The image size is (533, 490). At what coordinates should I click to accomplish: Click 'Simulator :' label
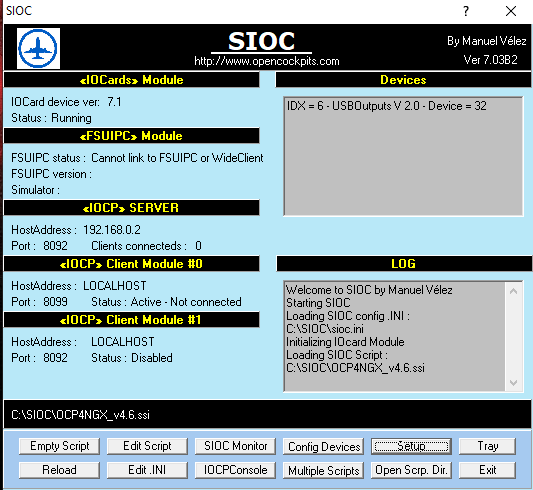tap(36, 190)
